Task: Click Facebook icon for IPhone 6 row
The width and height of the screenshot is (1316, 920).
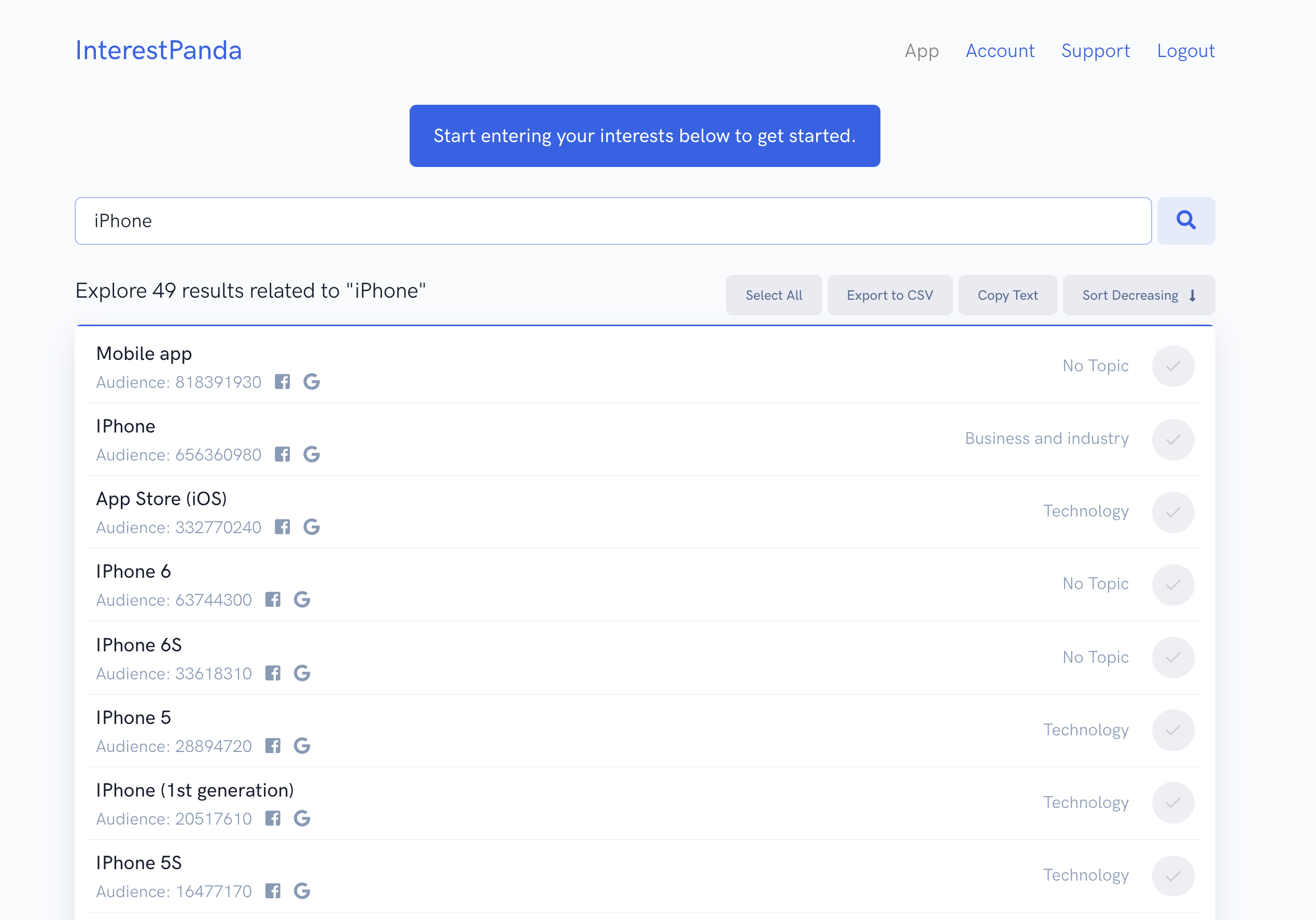Action: [273, 600]
